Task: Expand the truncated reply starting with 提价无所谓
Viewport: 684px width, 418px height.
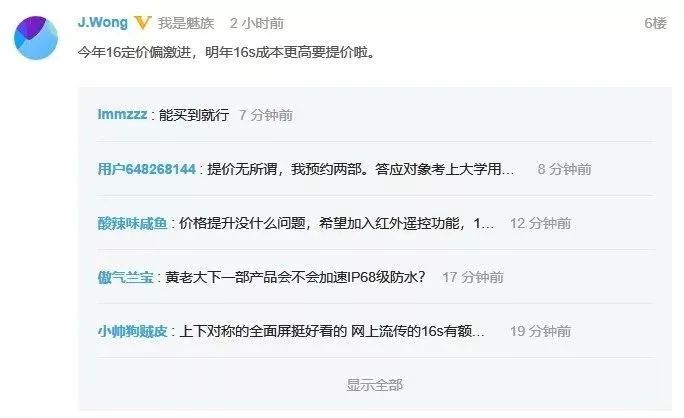Action: pyautogui.click(x=360, y=169)
